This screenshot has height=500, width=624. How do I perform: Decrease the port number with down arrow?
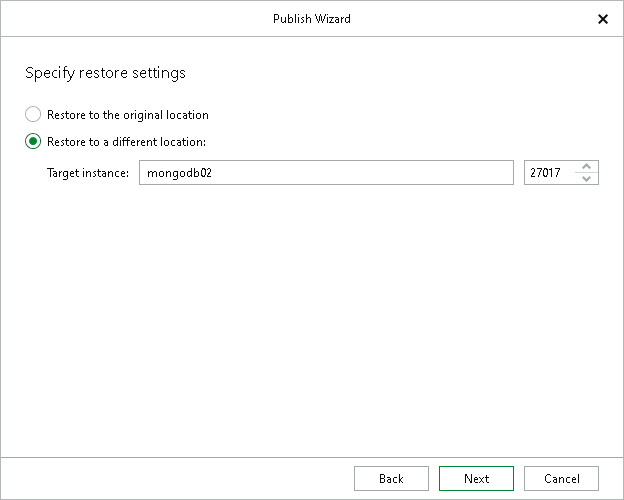pos(587,179)
